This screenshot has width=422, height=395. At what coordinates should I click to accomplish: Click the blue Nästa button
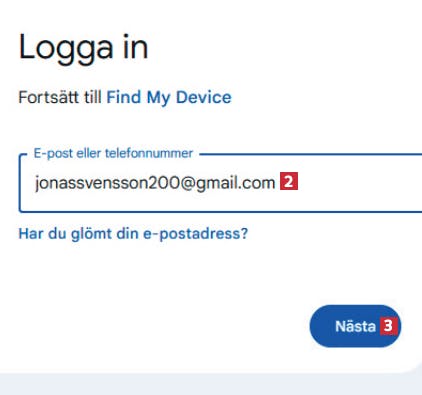355,326
